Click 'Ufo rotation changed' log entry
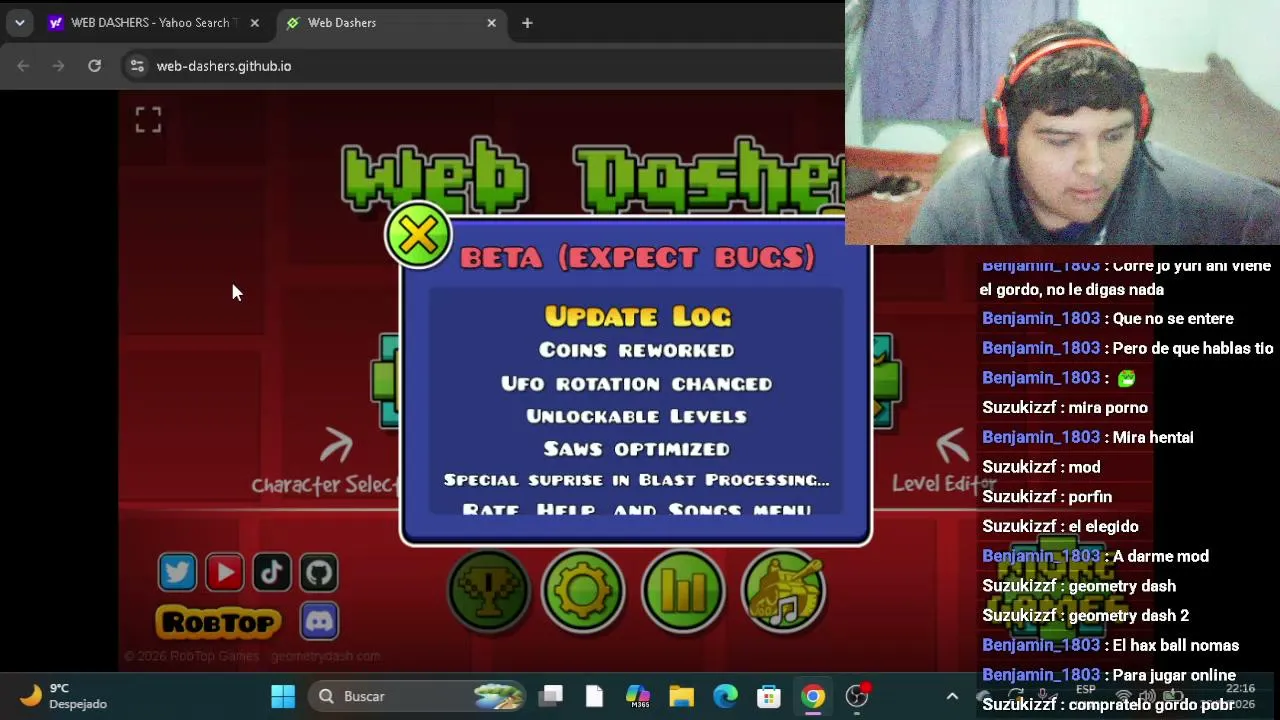Viewport: 1280px width, 720px height. (x=637, y=384)
